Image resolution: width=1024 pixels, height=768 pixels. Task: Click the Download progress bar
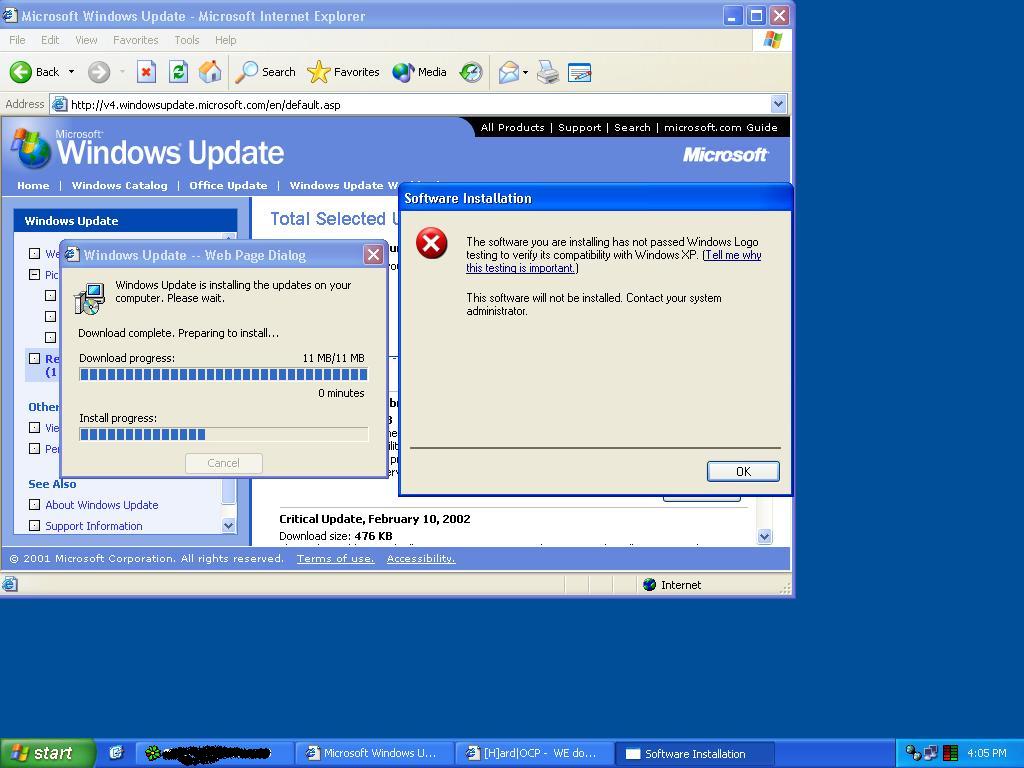tap(223, 374)
